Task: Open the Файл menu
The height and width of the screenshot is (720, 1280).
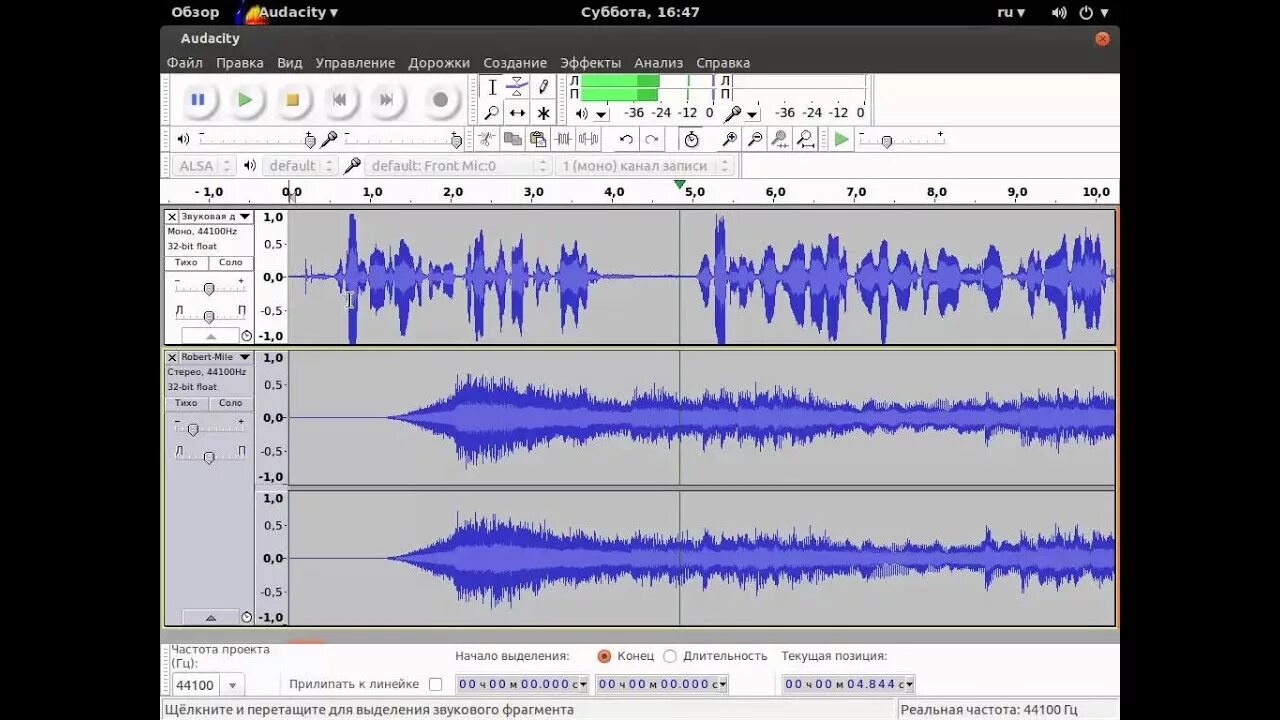Action: point(185,62)
